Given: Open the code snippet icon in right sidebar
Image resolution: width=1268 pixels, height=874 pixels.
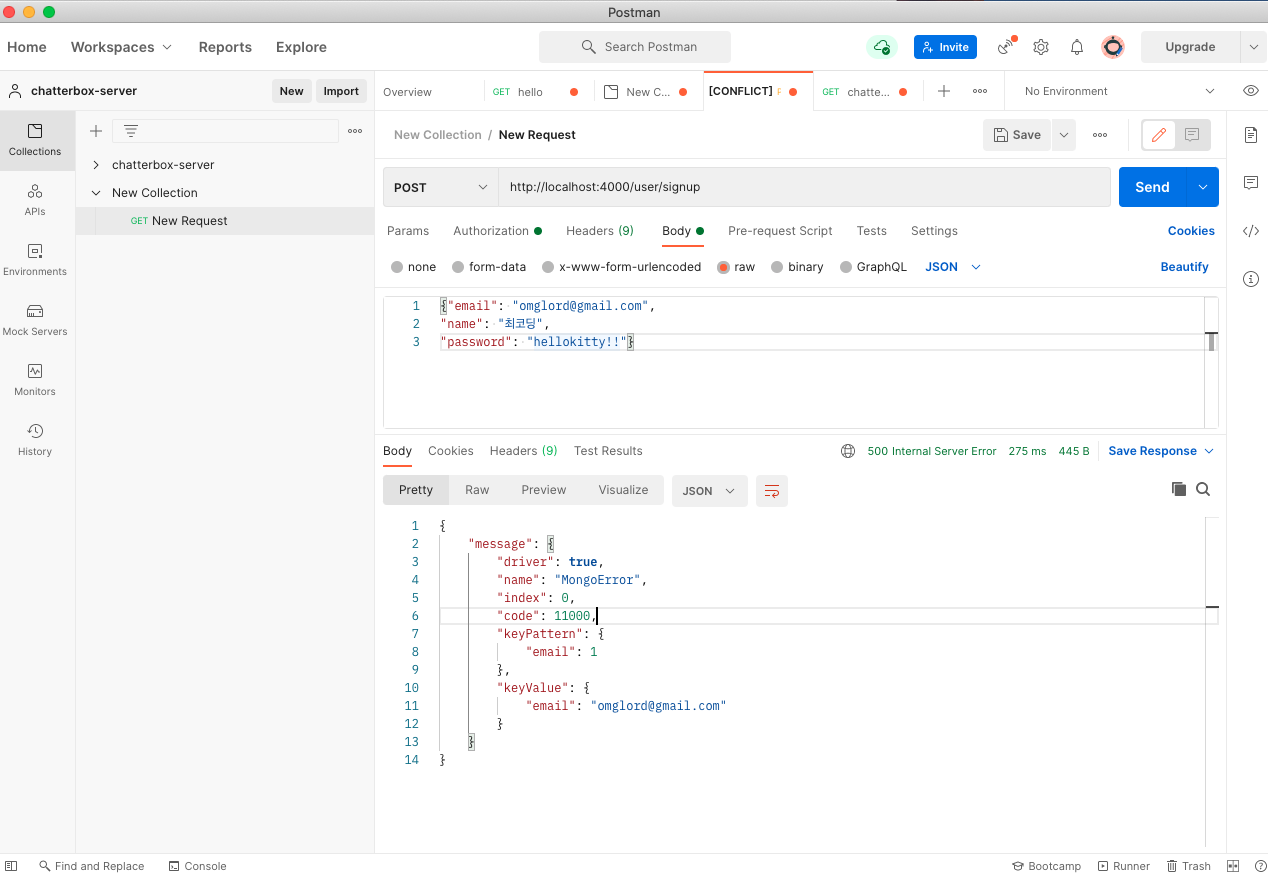Looking at the screenshot, I should coord(1251,231).
